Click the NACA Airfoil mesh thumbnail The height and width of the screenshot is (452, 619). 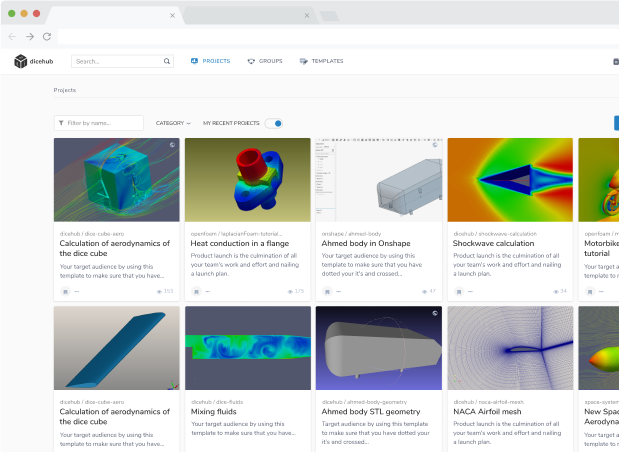(510, 348)
